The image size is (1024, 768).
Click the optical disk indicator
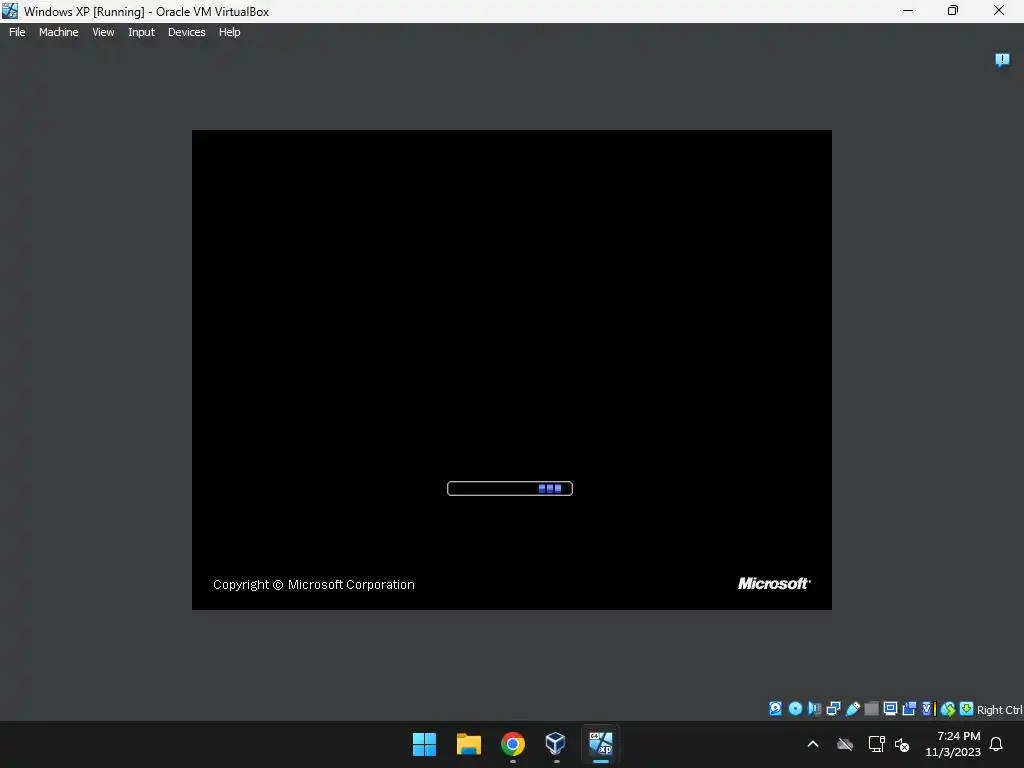(x=795, y=709)
